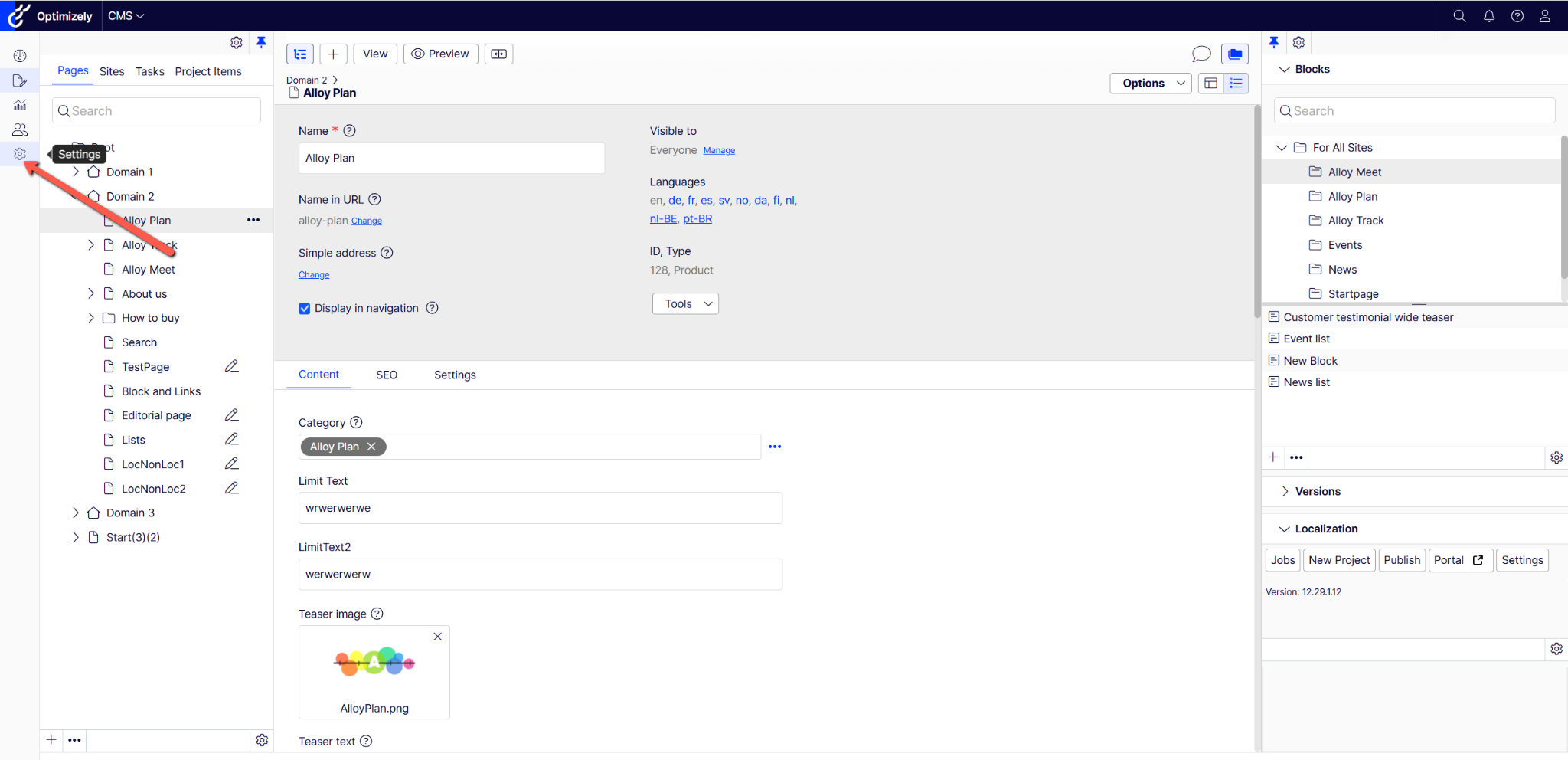The image size is (1568, 760).
Task: Open the Portal external link button
Action: click(x=1460, y=560)
